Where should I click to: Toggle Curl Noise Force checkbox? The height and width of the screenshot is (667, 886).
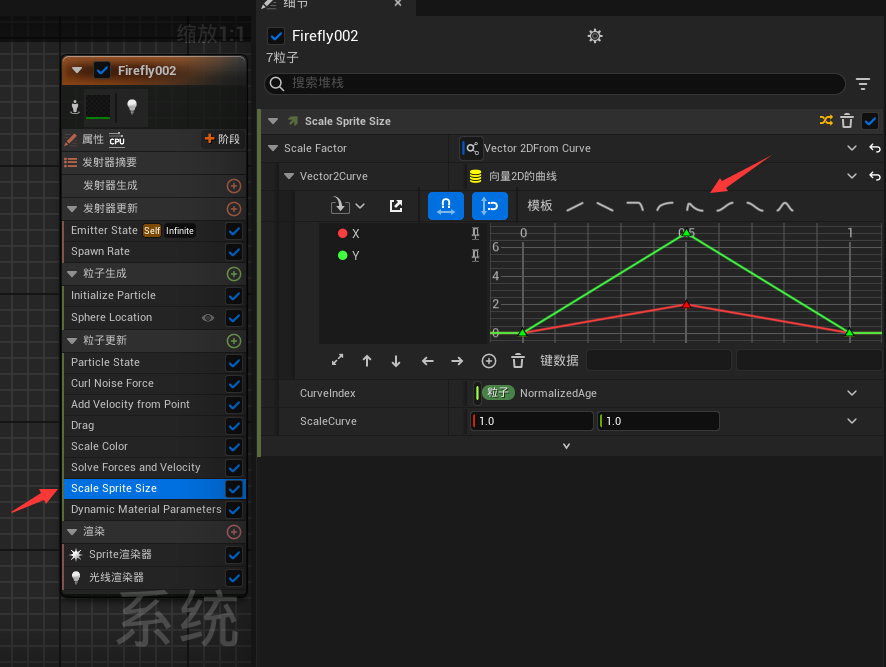point(234,384)
